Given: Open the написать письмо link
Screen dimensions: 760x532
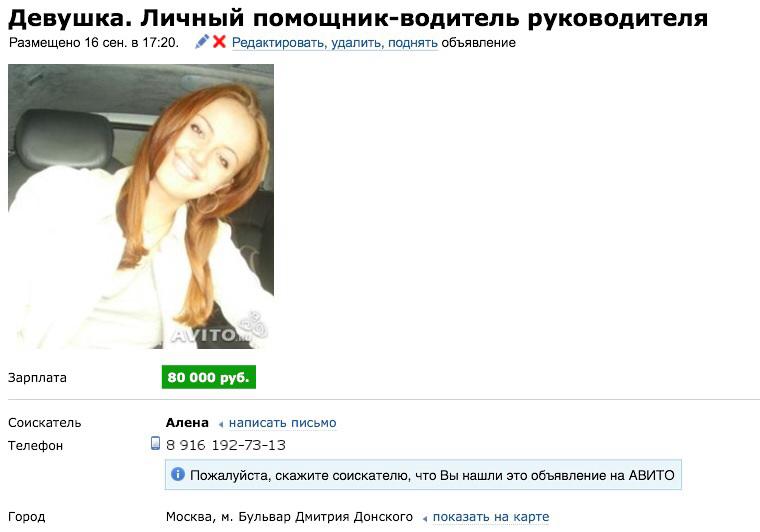Looking at the screenshot, I should [283, 423].
